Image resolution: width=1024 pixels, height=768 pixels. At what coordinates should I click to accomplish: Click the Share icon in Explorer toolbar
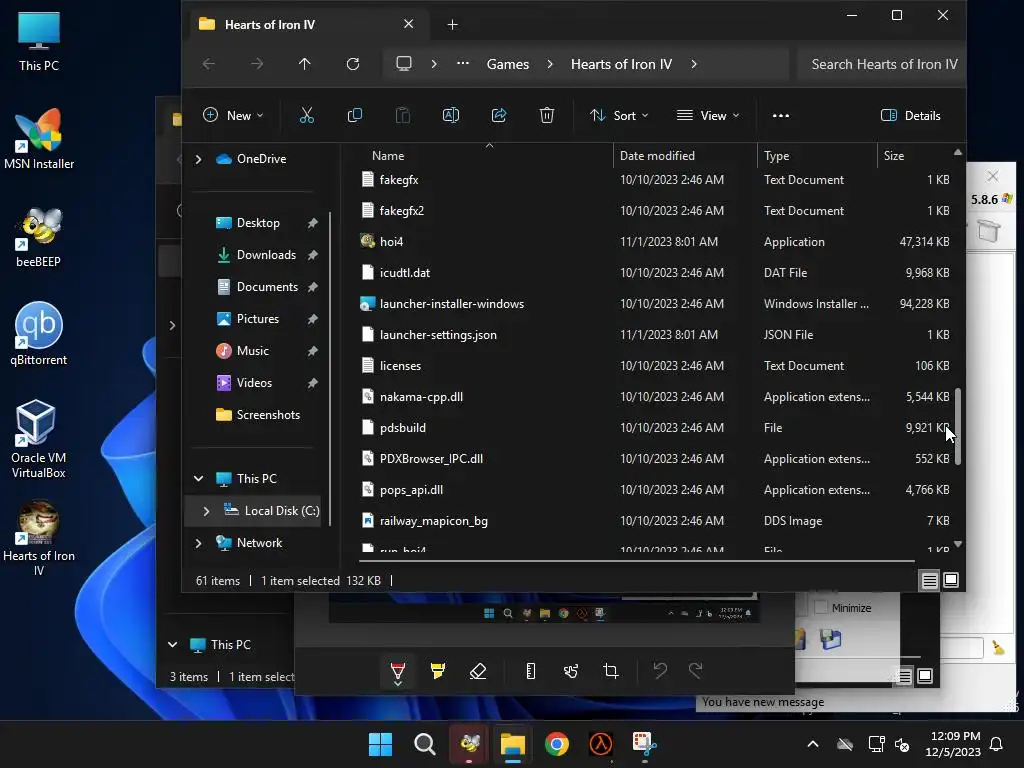pyautogui.click(x=499, y=116)
